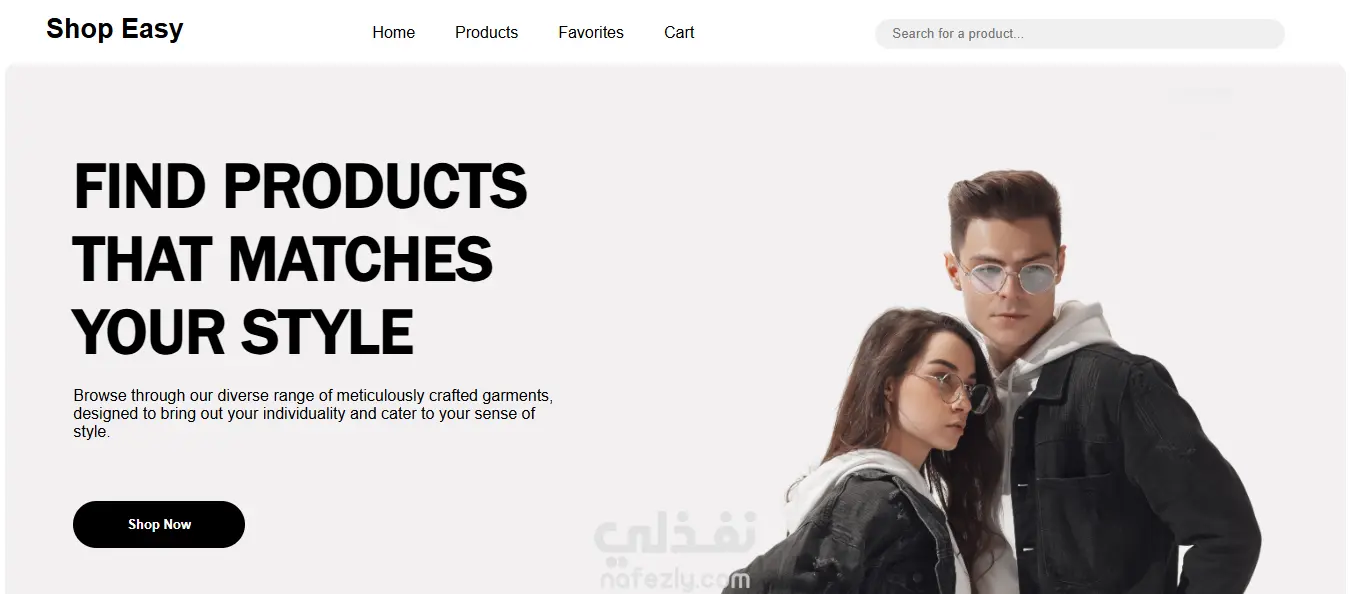Click the black Shop Now button
1350x594 pixels.
tap(159, 524)
